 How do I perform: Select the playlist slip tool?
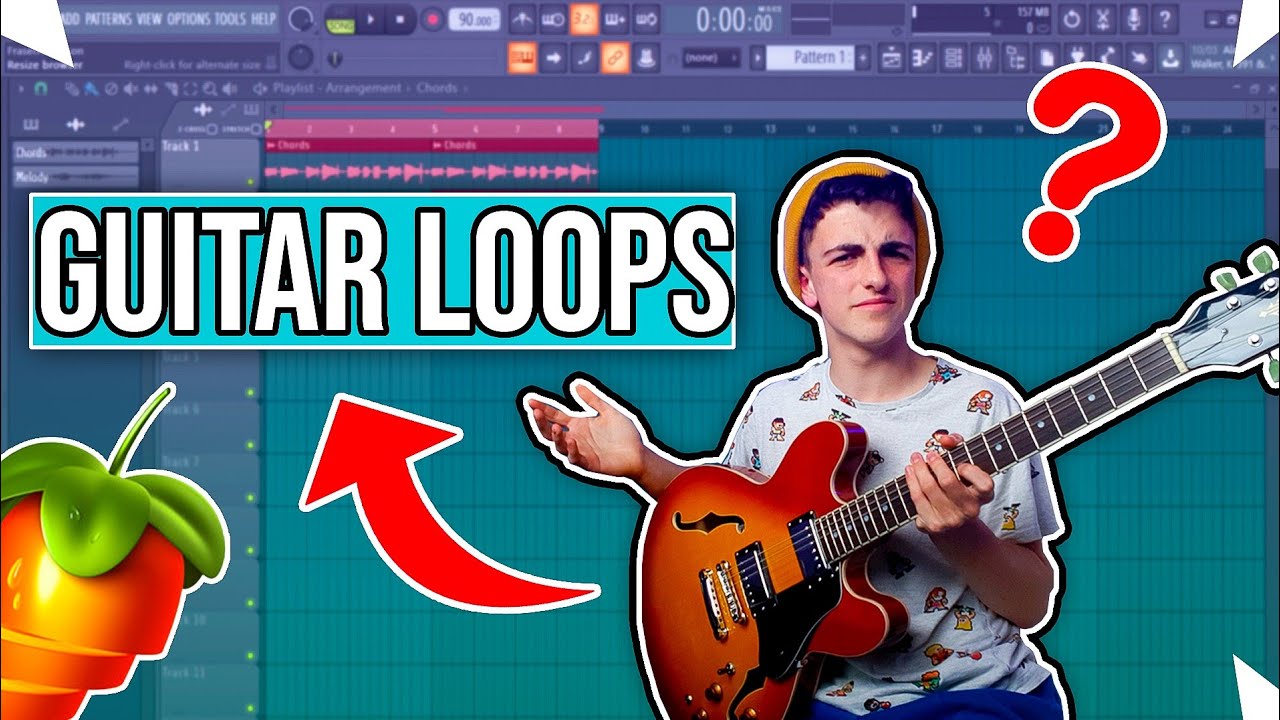tap(149, 89)
